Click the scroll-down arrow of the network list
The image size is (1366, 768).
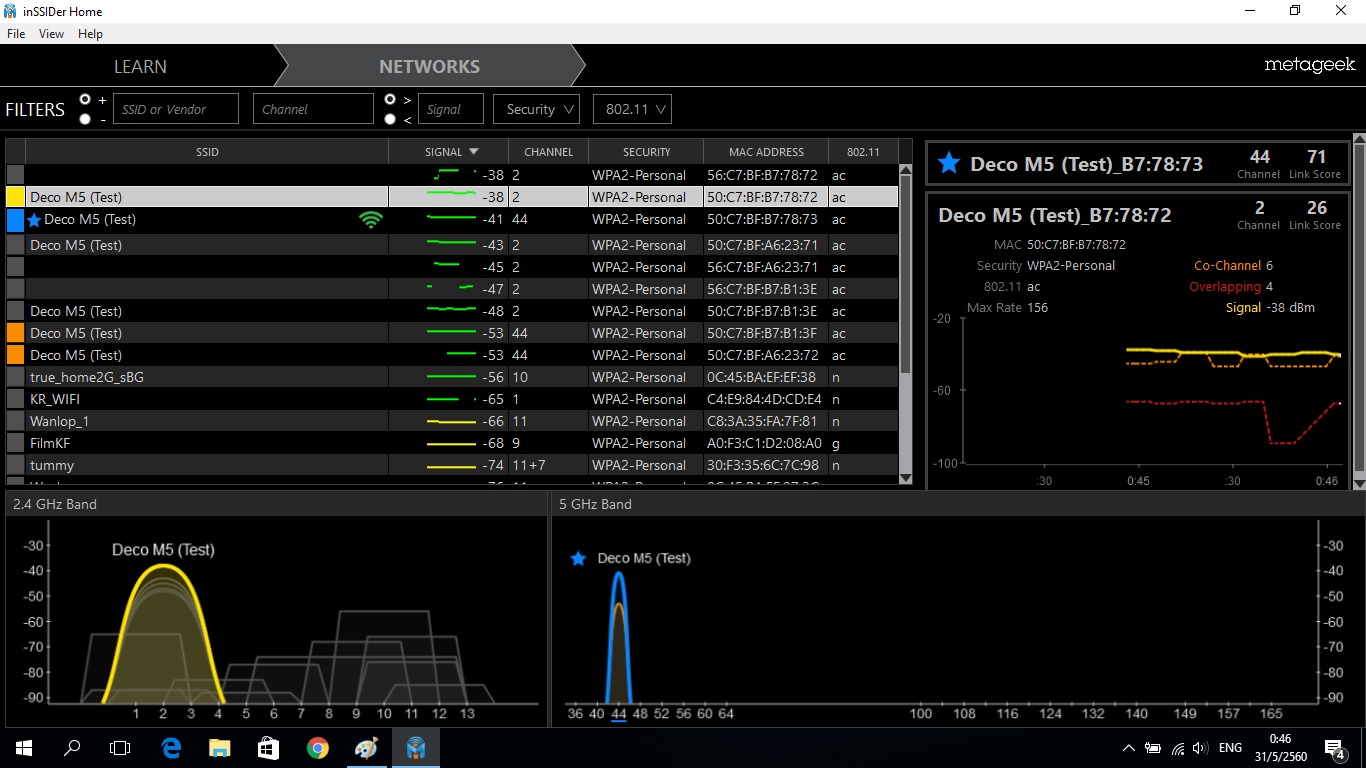pos(906,479)
